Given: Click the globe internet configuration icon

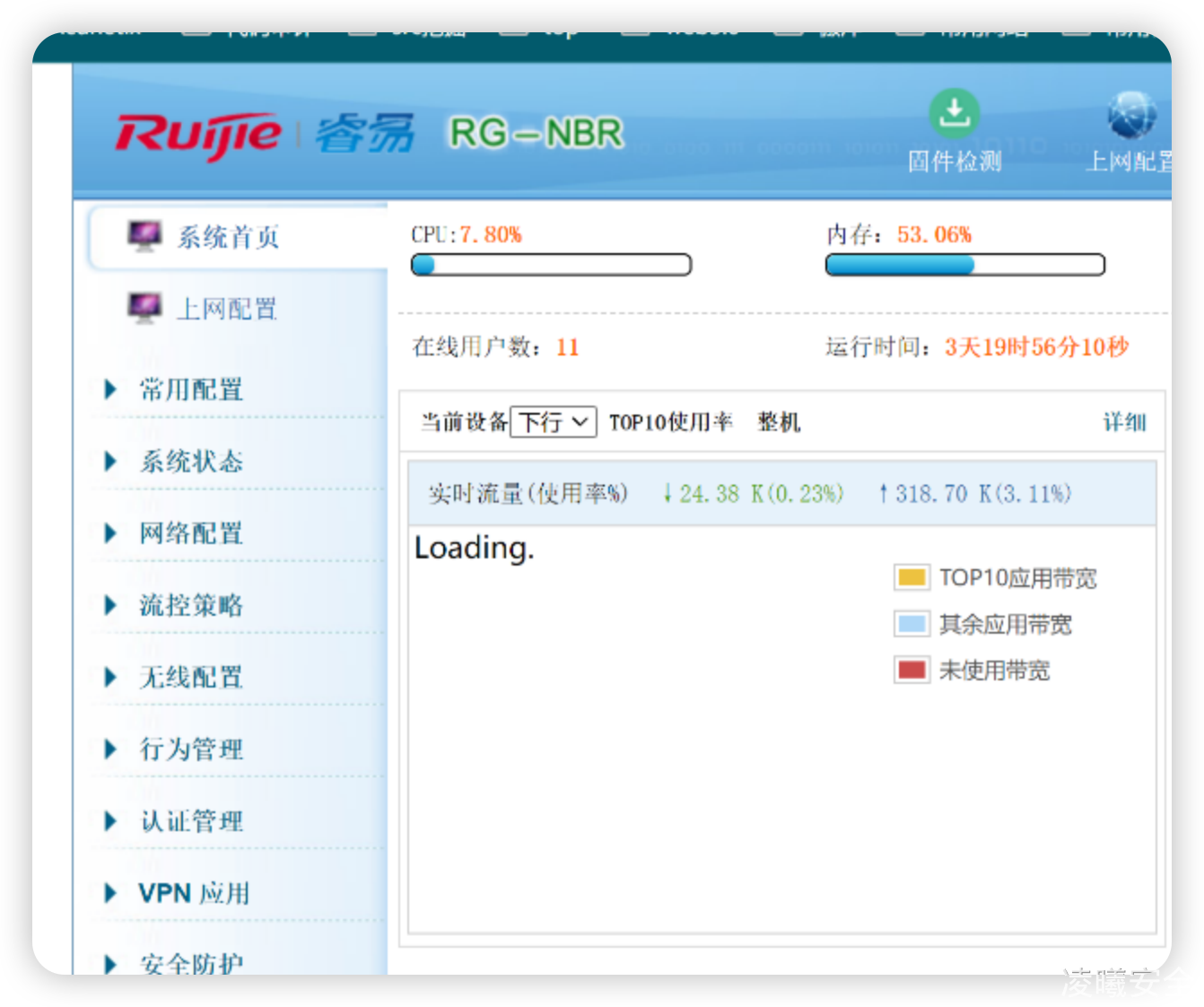Looking at the screenshot, I should pos(1131,116).
